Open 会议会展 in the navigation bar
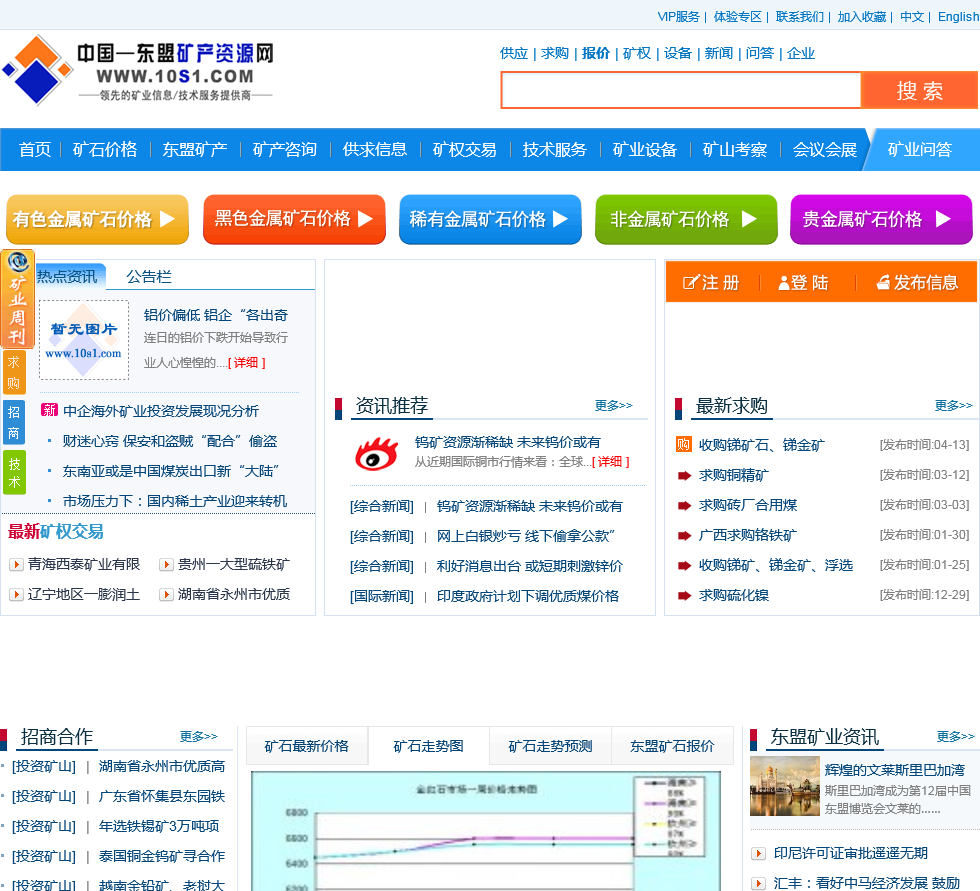This screenshot has height=891, width=980. point(824,149)
